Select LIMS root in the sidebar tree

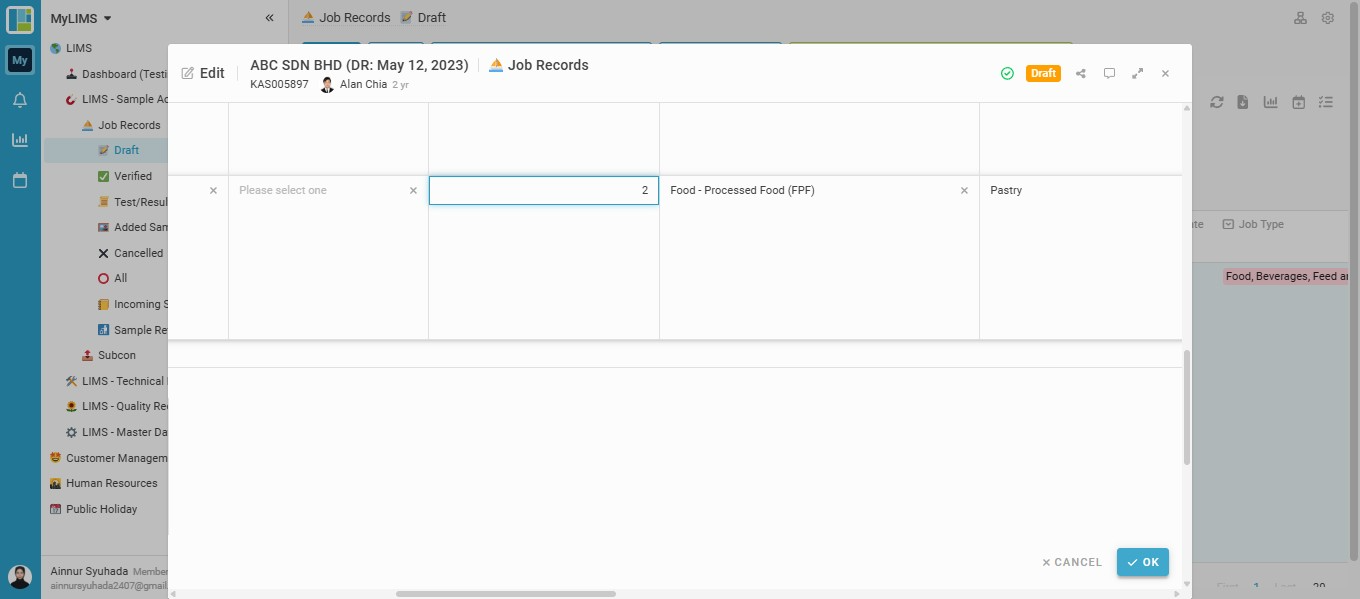(78, 48)
